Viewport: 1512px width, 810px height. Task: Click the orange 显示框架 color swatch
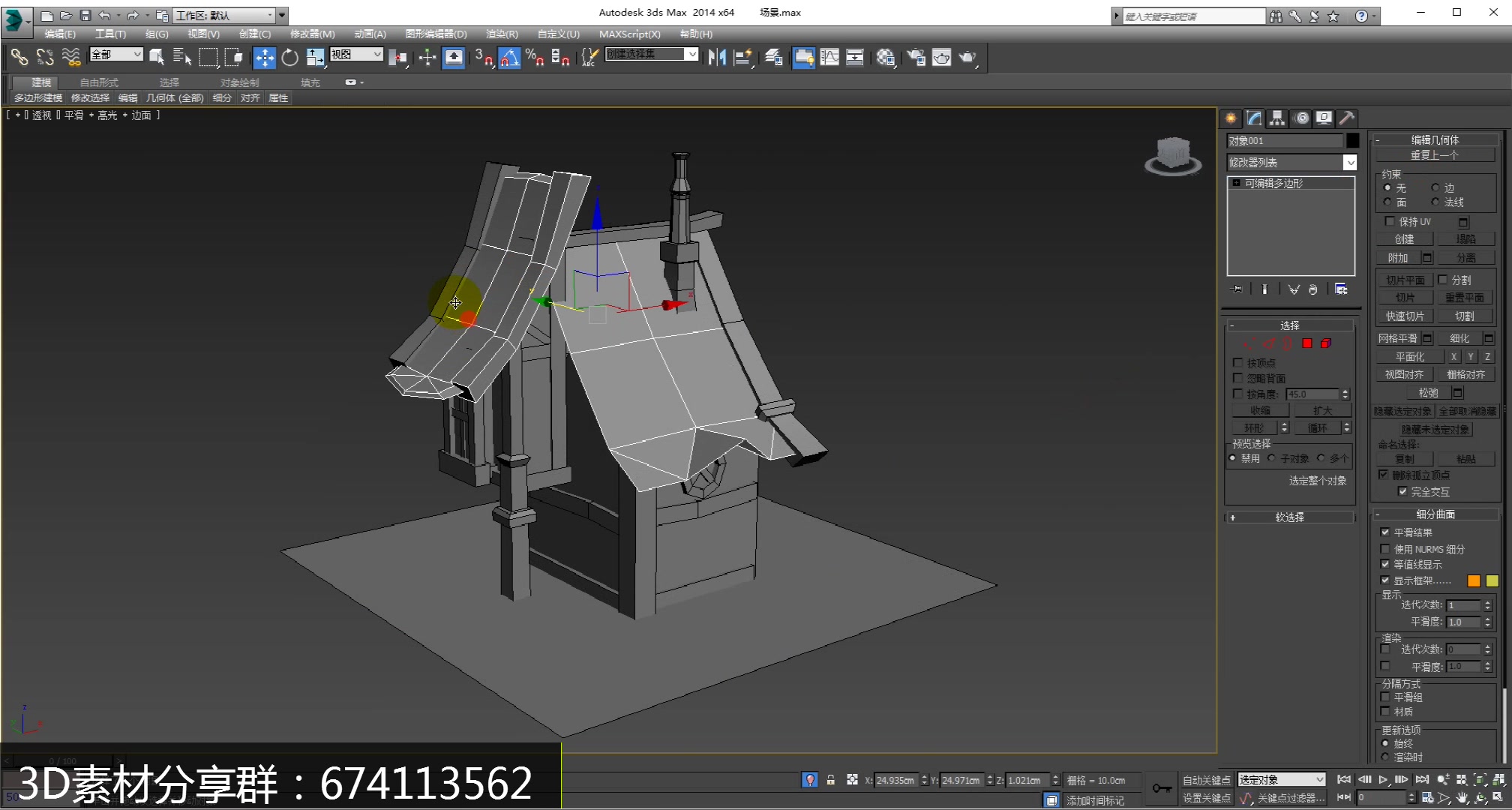click(1473, 580)
